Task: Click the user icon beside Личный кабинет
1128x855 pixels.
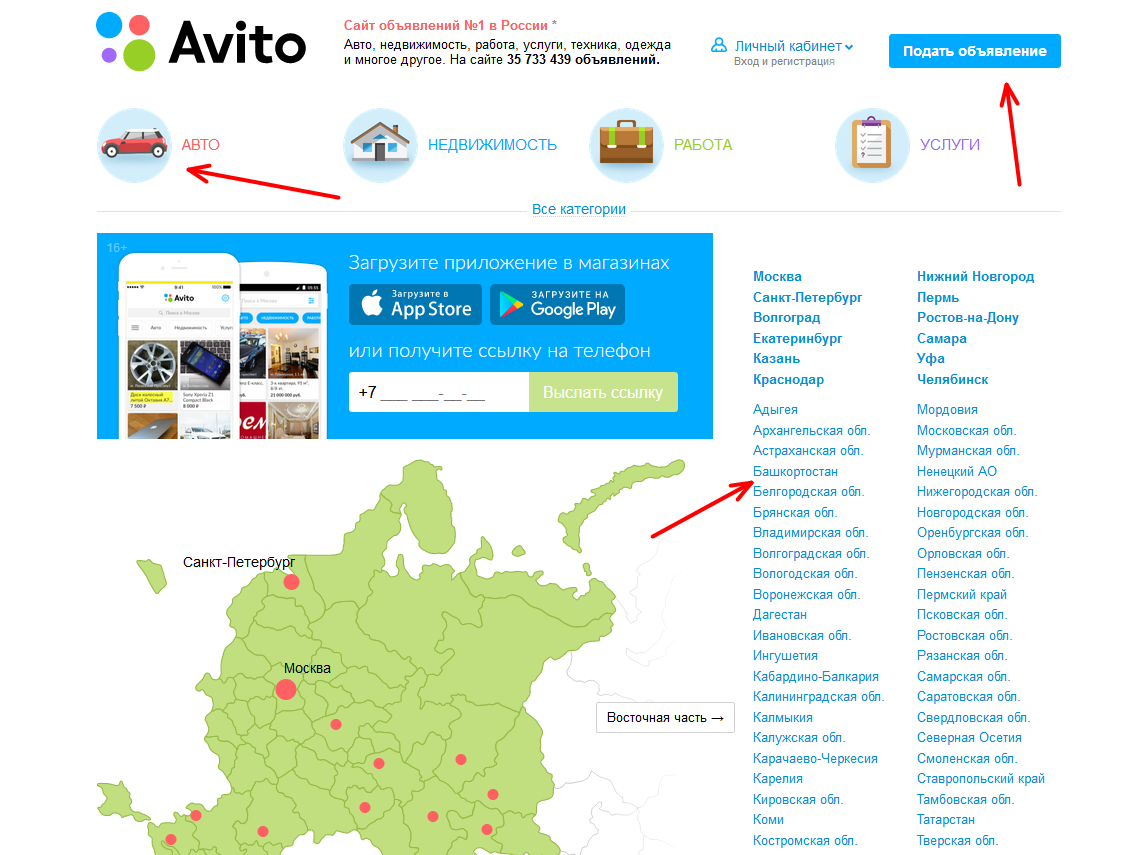Action: 718,46
